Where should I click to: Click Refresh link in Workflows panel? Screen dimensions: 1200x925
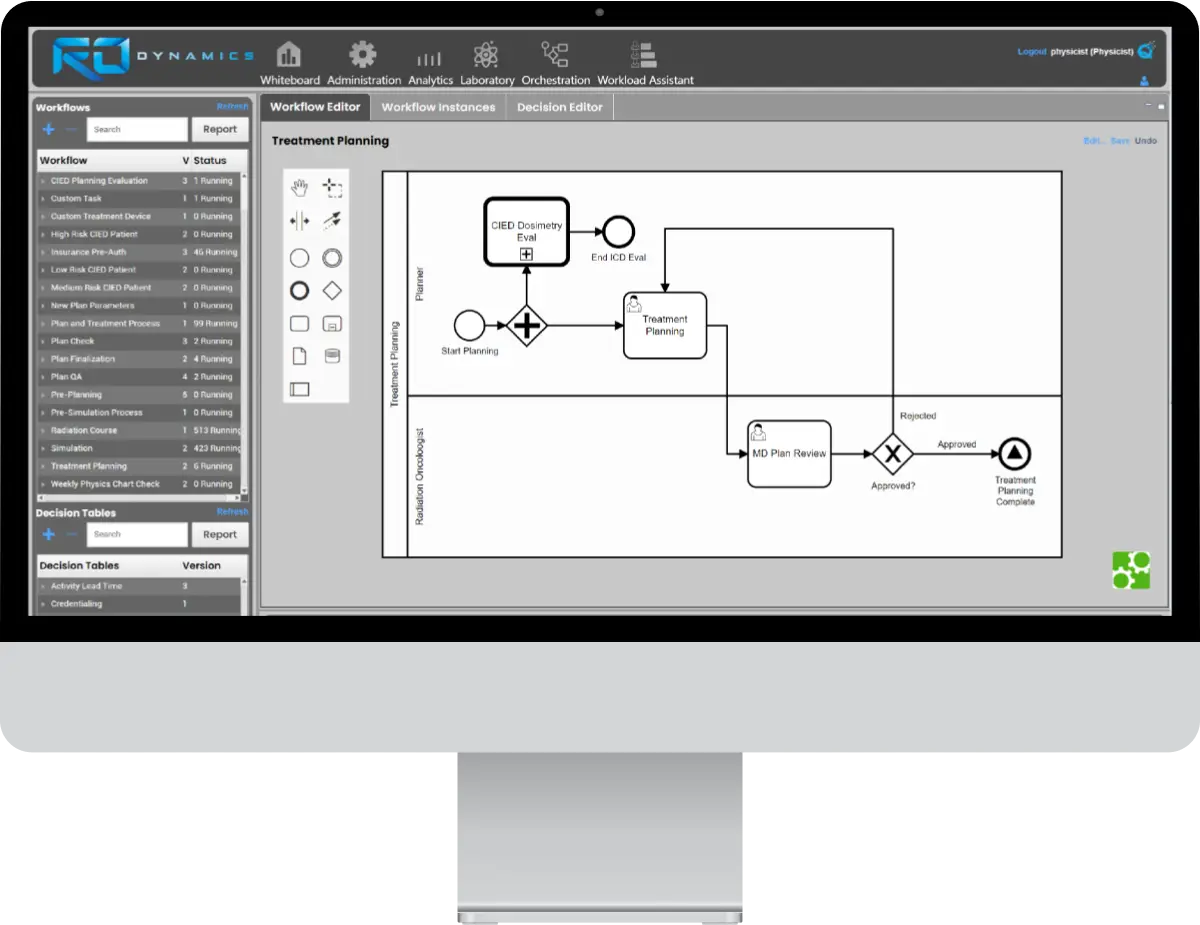pyautogui.click(x=232, y=107)
